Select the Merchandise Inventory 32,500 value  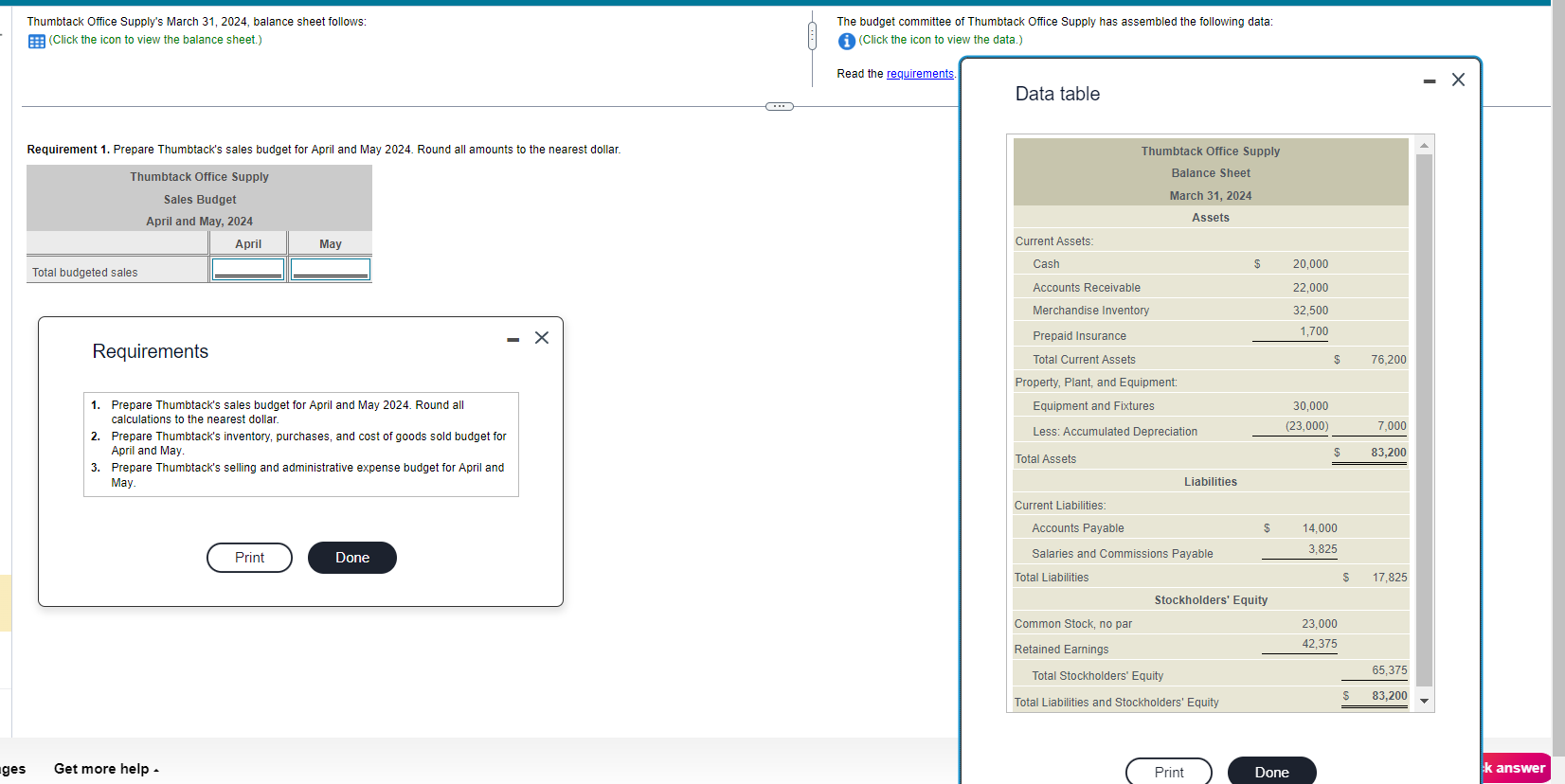tap(1310, 311)
